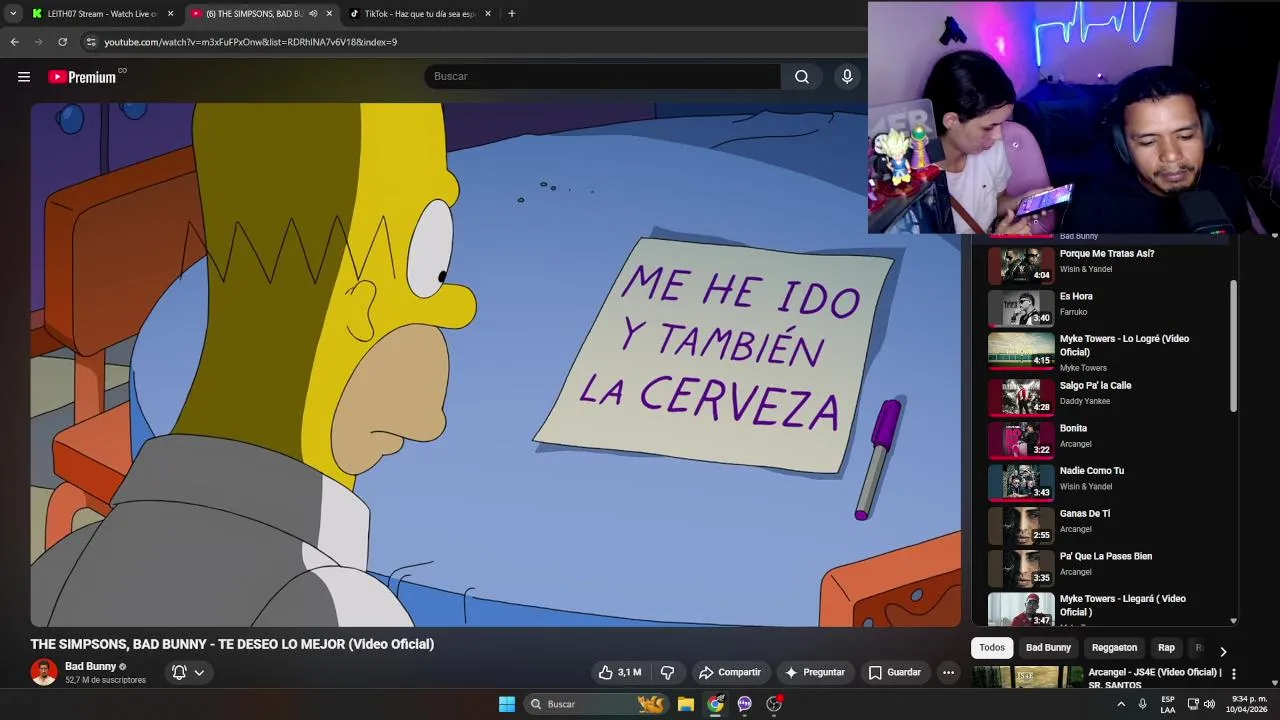Screen dimensions: 1280x720
Task: Select the Bad Bunny filter chip
Action: tap(1048, 647)
